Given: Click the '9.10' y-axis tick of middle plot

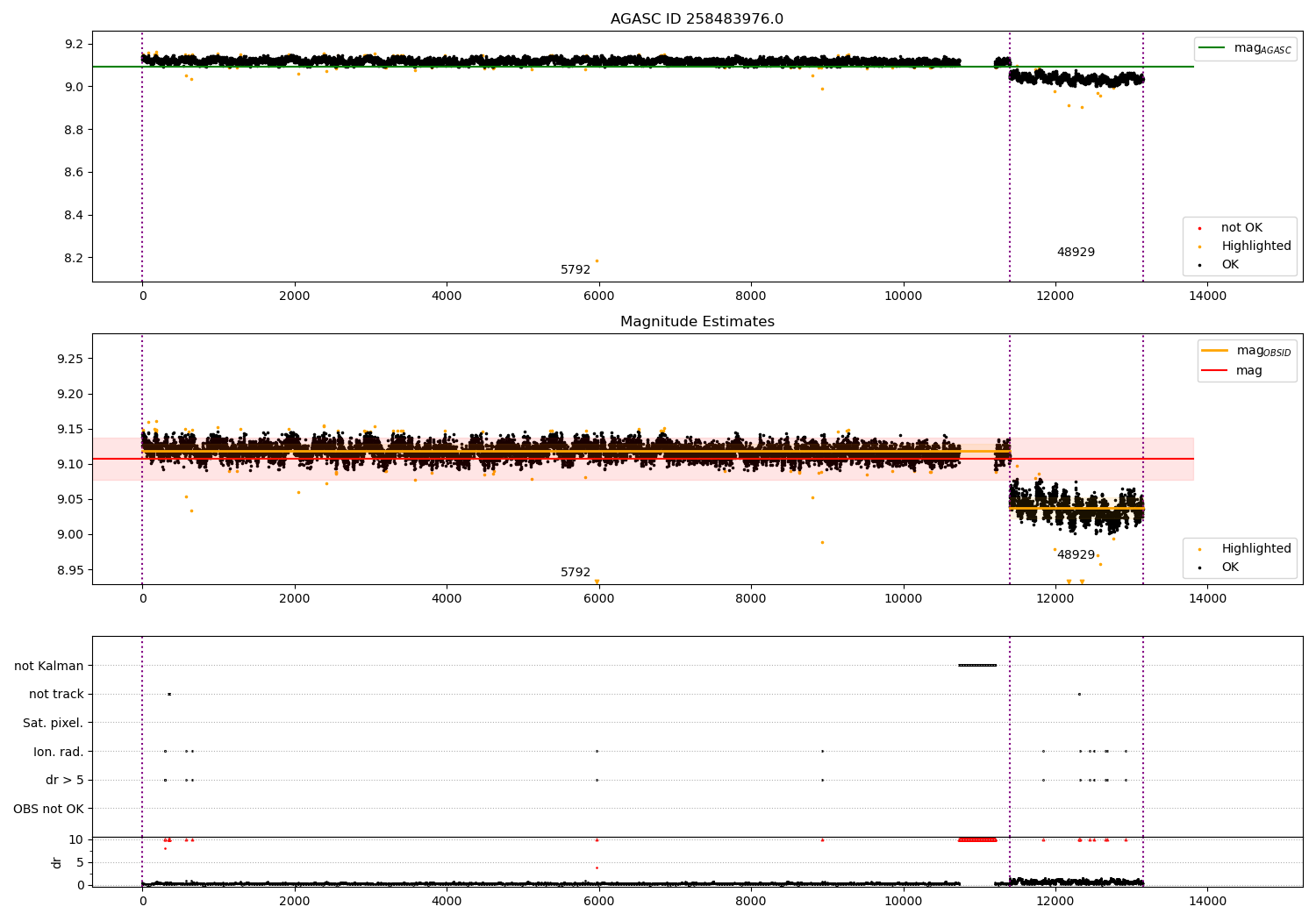Looking at the screenshot, I should pos(70,465).
